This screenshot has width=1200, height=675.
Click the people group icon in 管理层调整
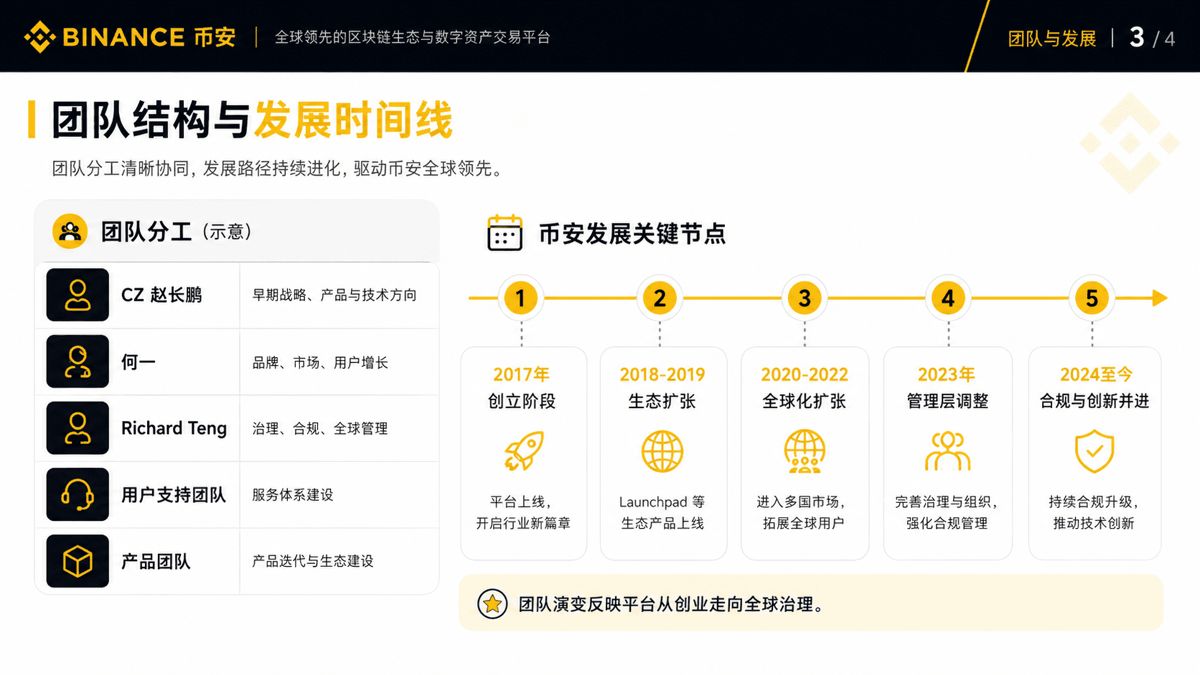coord(947,451)
